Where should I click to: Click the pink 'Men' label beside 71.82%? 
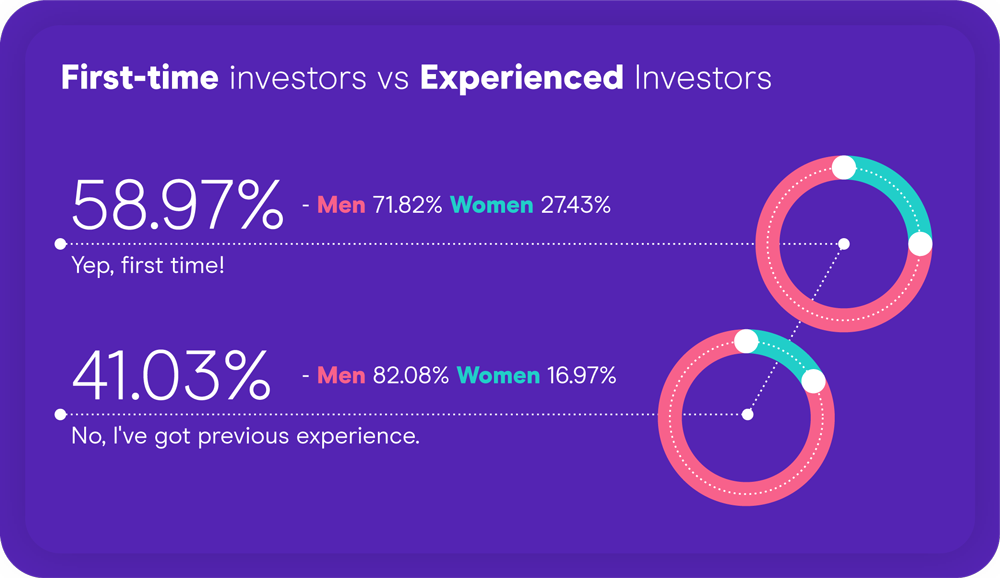click(341, 205)
